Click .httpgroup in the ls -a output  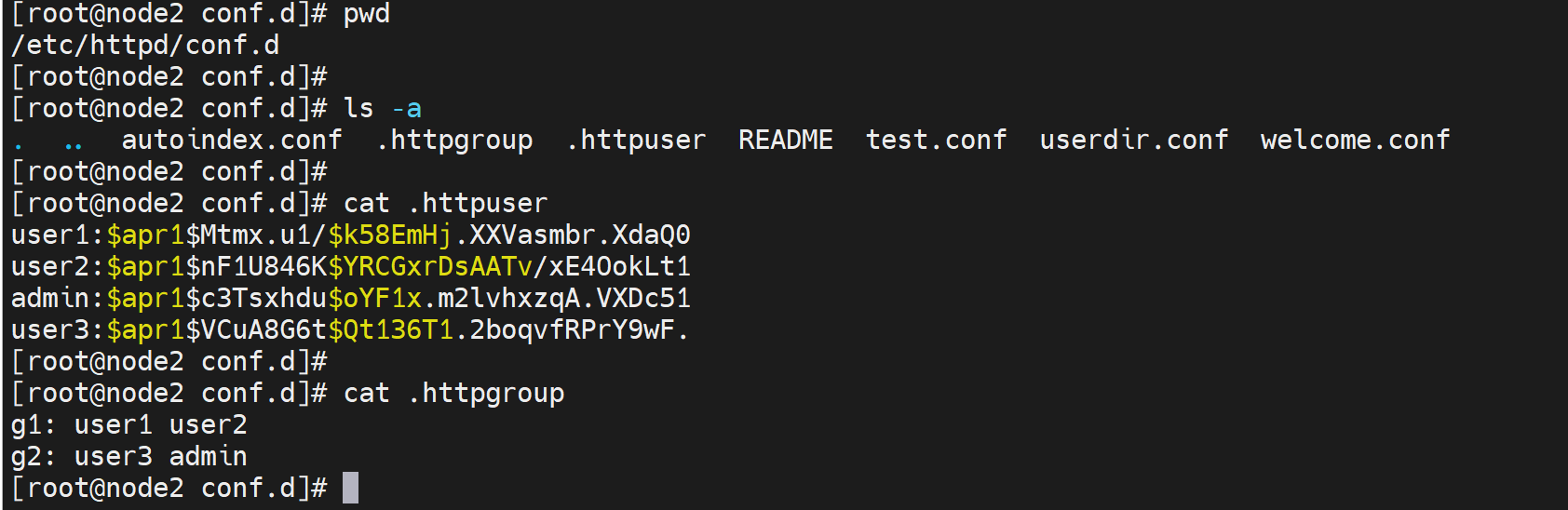pyautogui.click(x=454, y=141)
